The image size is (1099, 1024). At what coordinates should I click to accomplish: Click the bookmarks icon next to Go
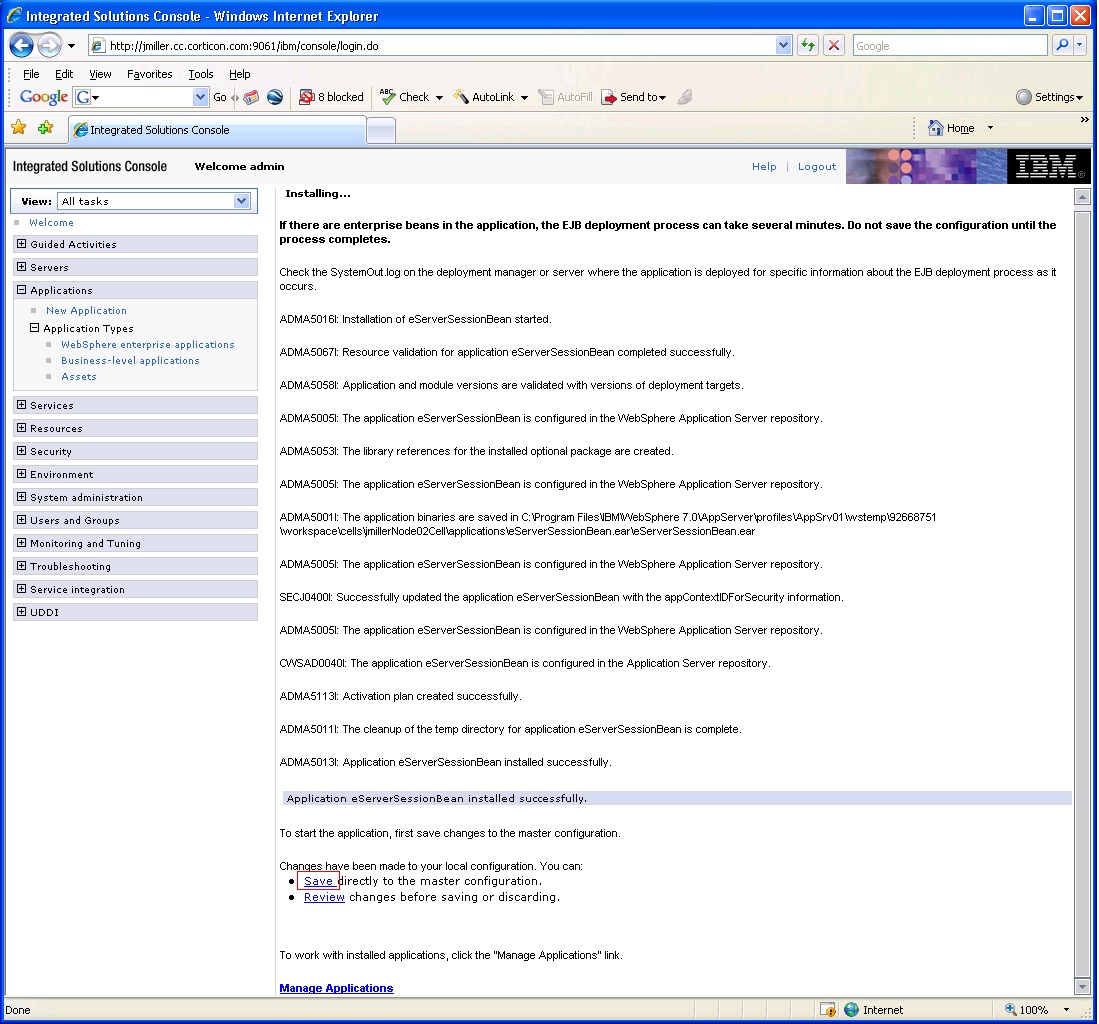[251, 97]
